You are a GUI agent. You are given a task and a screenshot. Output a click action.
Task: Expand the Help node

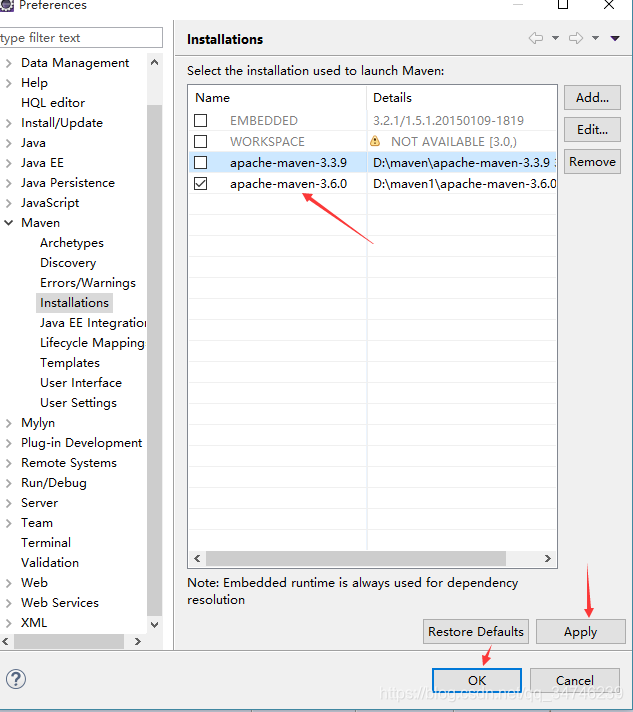click(x=9, y=83)
